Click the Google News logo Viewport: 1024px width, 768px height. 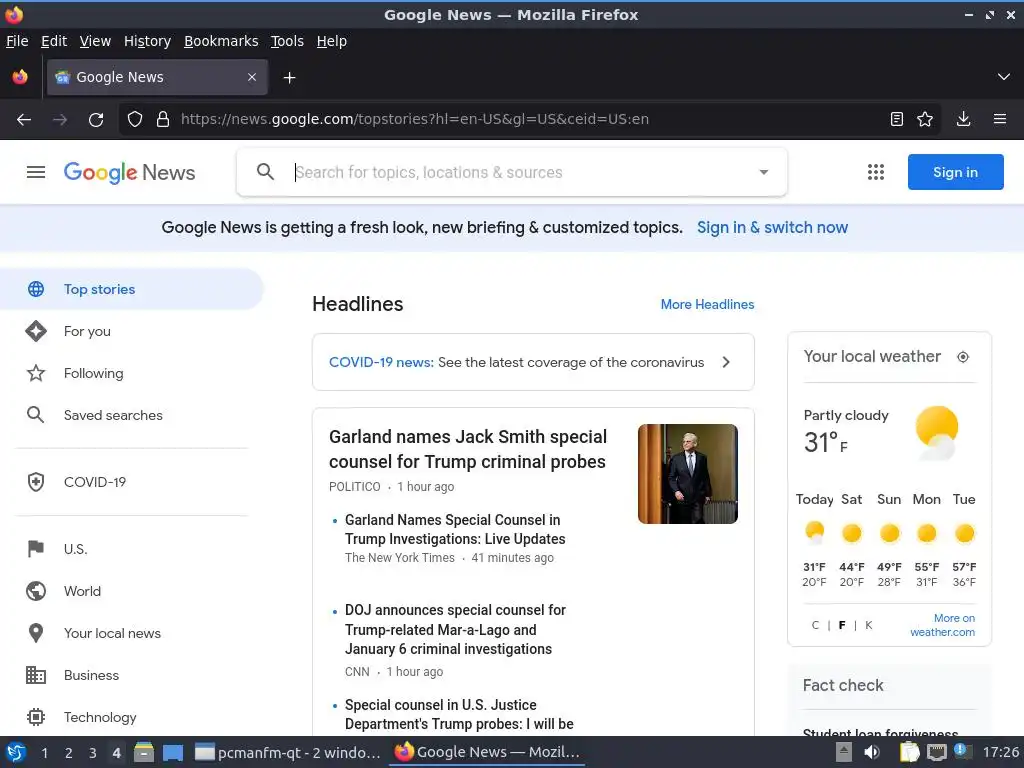pyautogui.click(x=129, y=172)
